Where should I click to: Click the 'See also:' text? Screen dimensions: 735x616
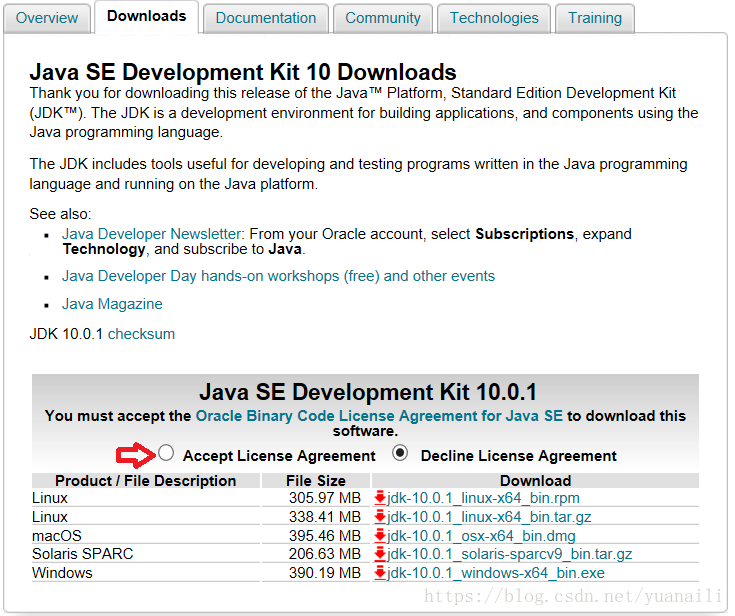click(x=60, y=214)
